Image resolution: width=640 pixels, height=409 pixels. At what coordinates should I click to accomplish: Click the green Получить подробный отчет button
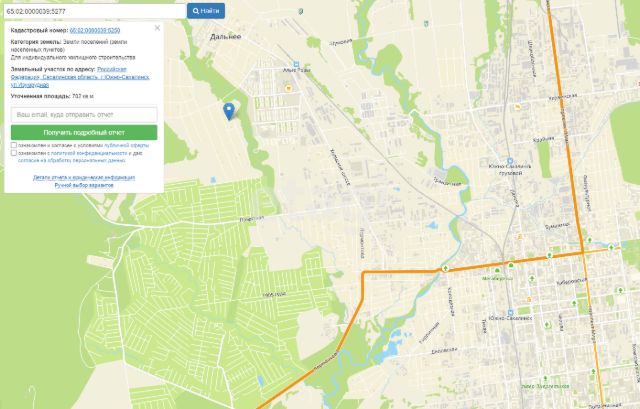point(84,133)
